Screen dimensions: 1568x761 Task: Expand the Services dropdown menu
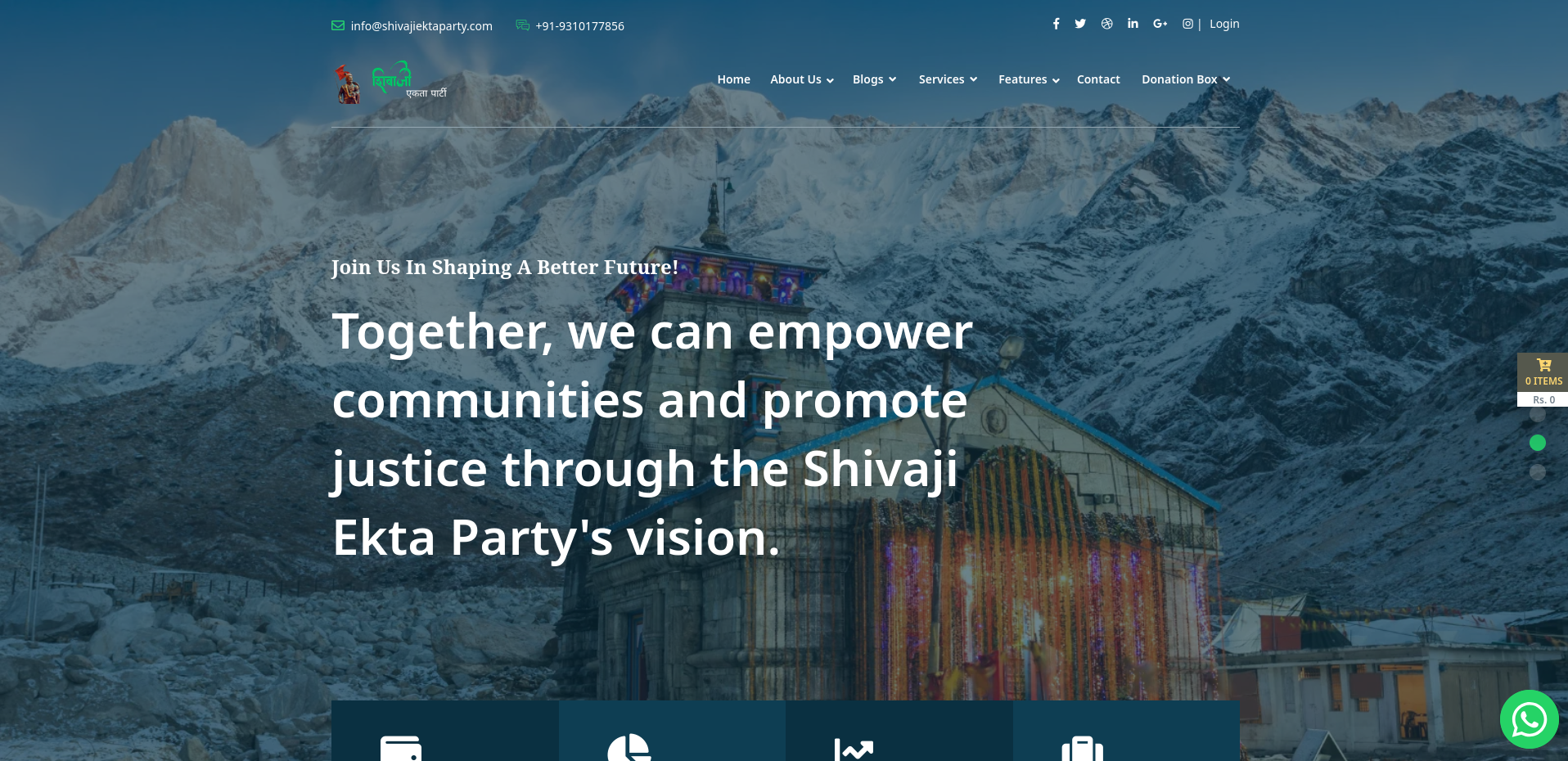coord(948,79)
